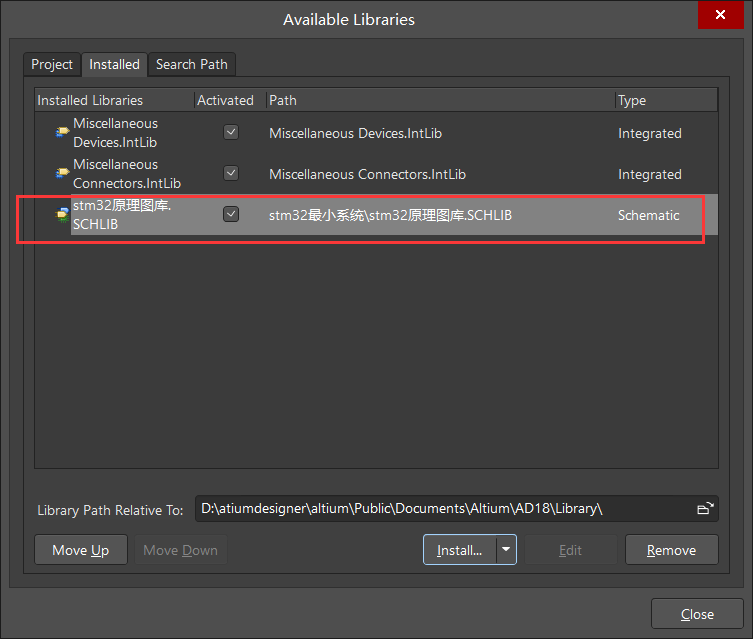Select the Installed tab
The height and width of the screenshot is (639, 753).
114,64
